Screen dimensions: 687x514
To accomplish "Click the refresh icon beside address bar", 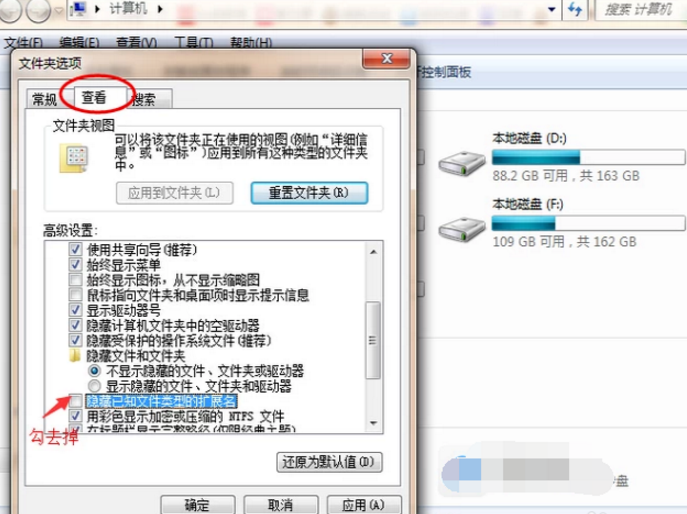I will 575,9.
